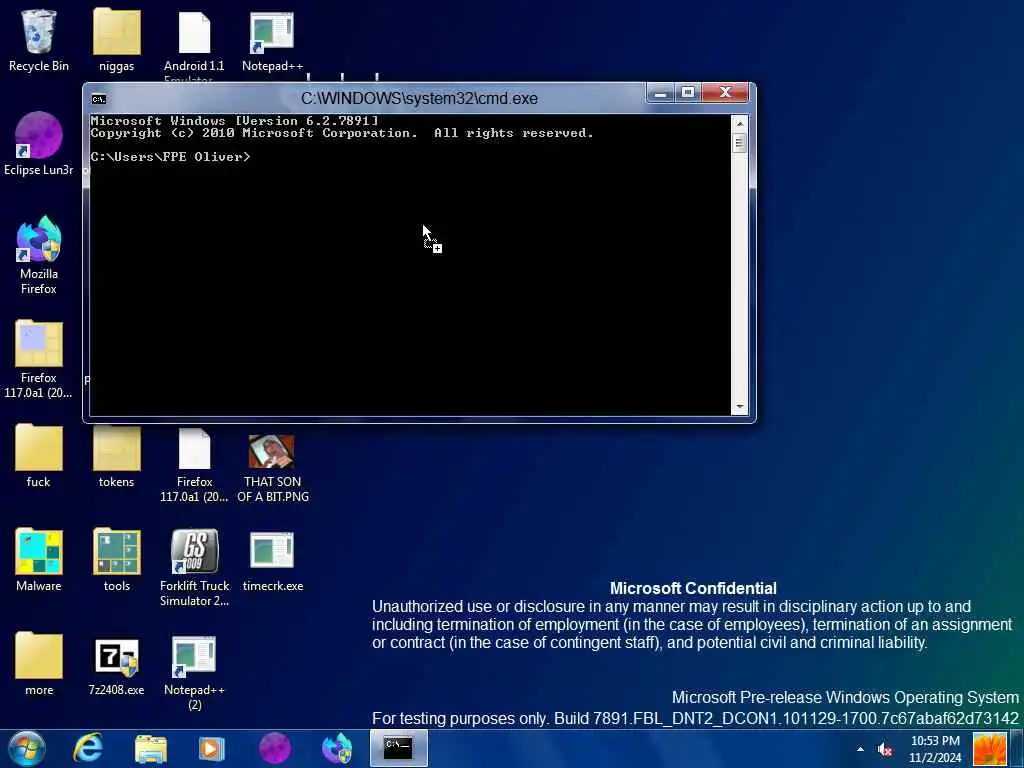This screenshot has width=1024, height=768.
Task: Click the orange flower tile beside the clock
Action: coord(989,749)
